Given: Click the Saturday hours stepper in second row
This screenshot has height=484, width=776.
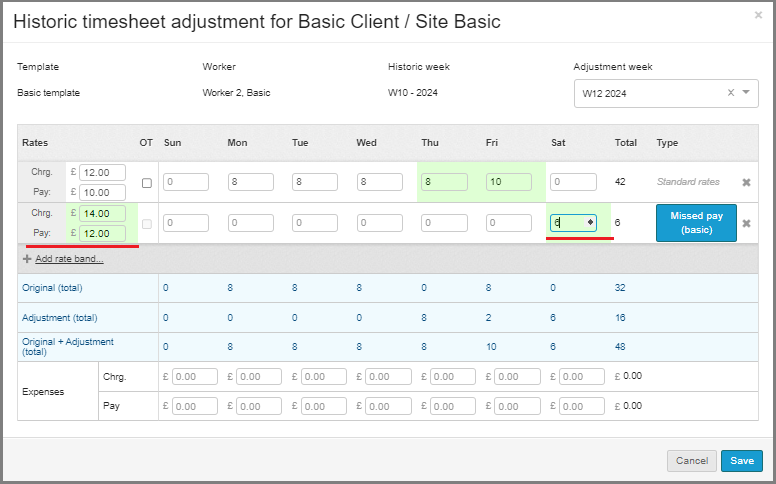Looking at the screenshot, I should pos(590,223).
